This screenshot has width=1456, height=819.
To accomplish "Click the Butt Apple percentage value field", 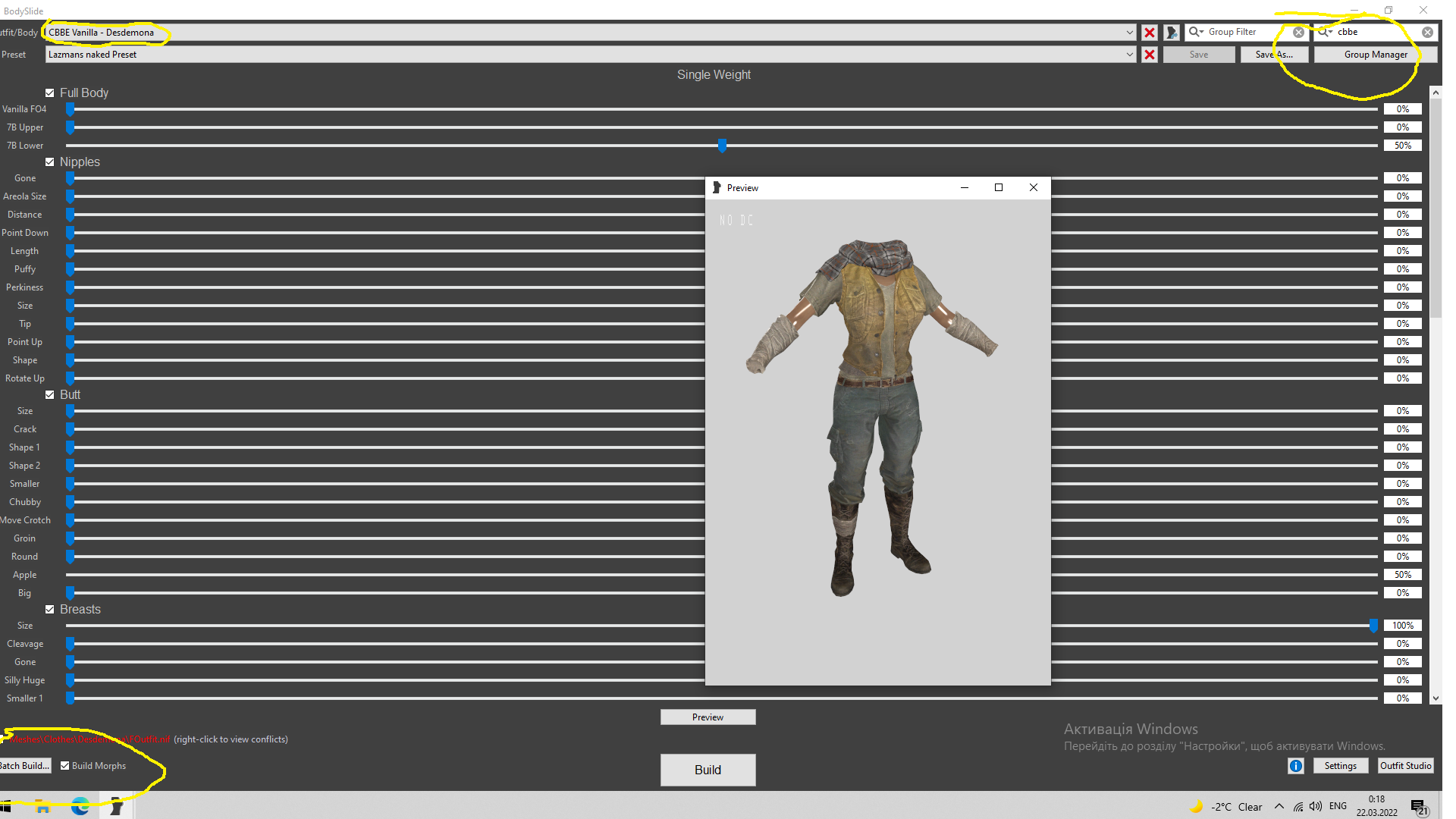I will 1402,575.
